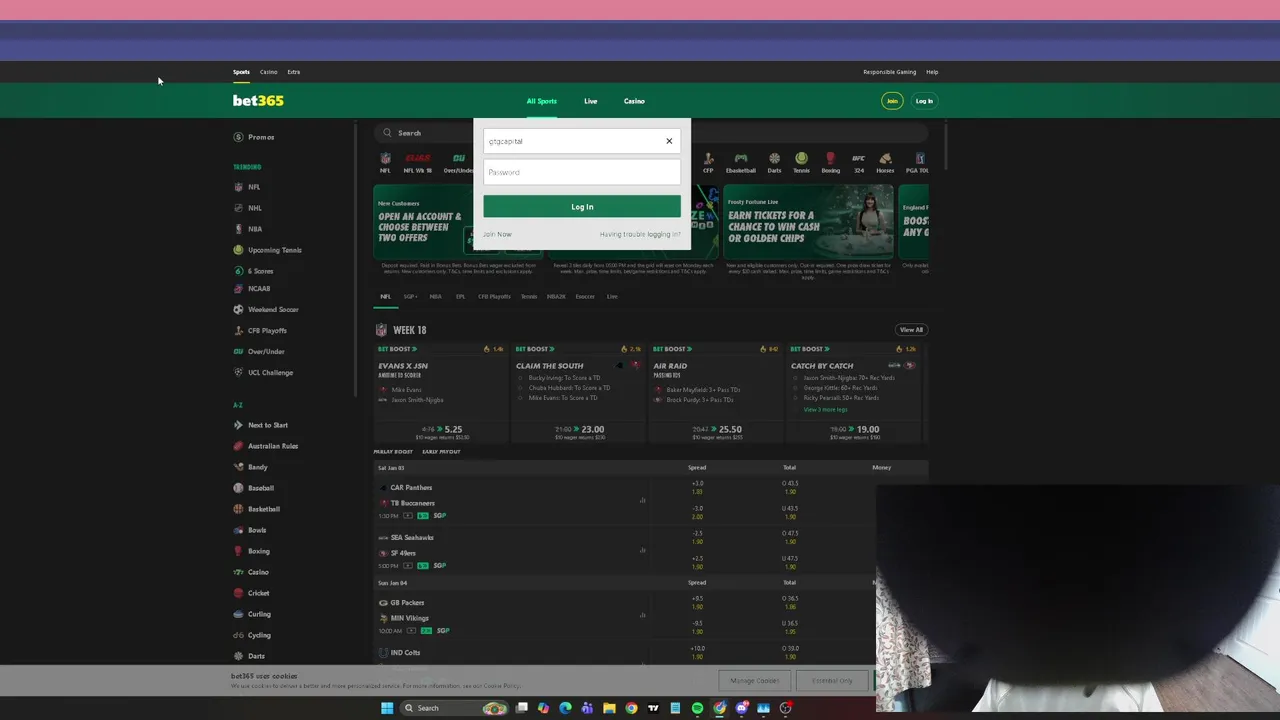
Task: Open the Tennis ball icon in carousel
Action: pos(801,162)
